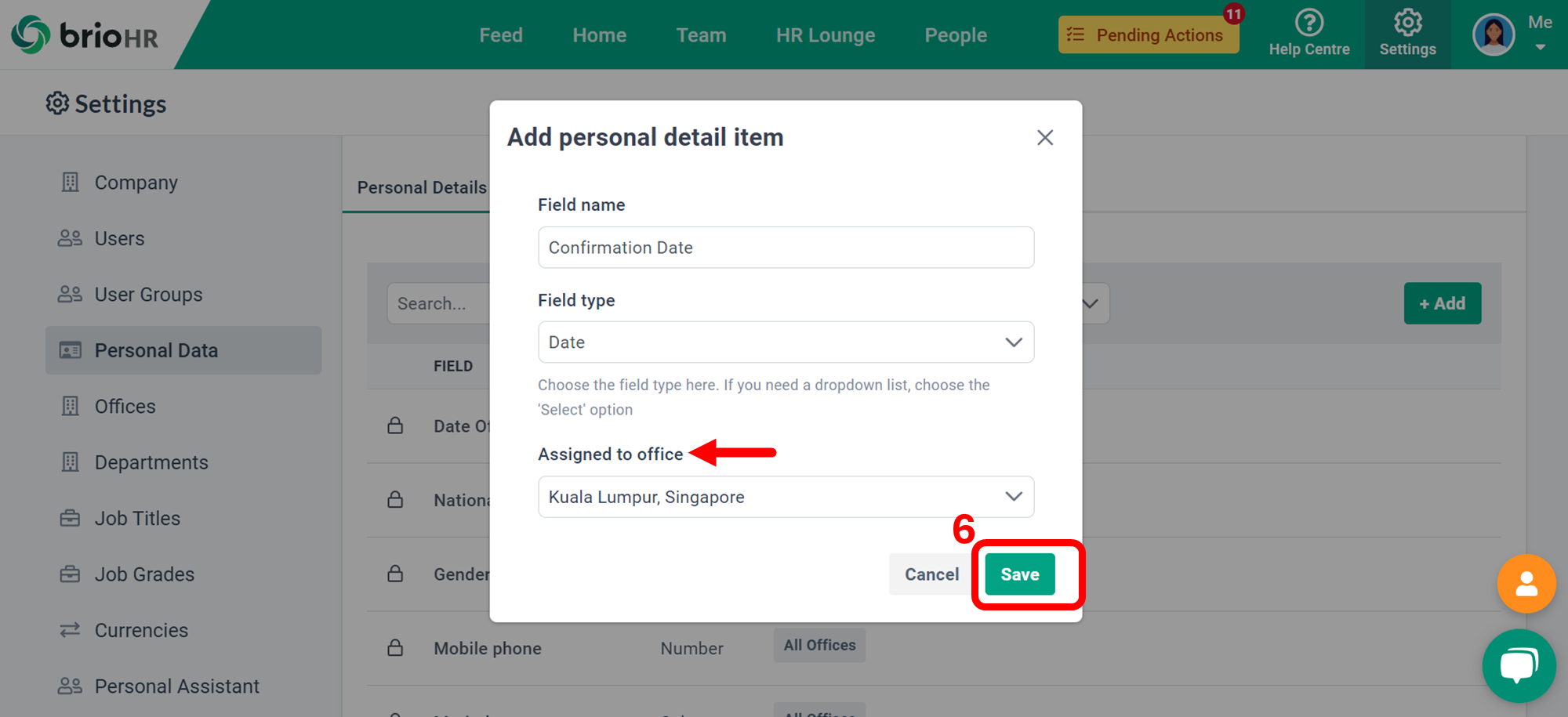Select the Personal Details tab
This screenshot has height=717, width=1568.
tap(421, 187)
